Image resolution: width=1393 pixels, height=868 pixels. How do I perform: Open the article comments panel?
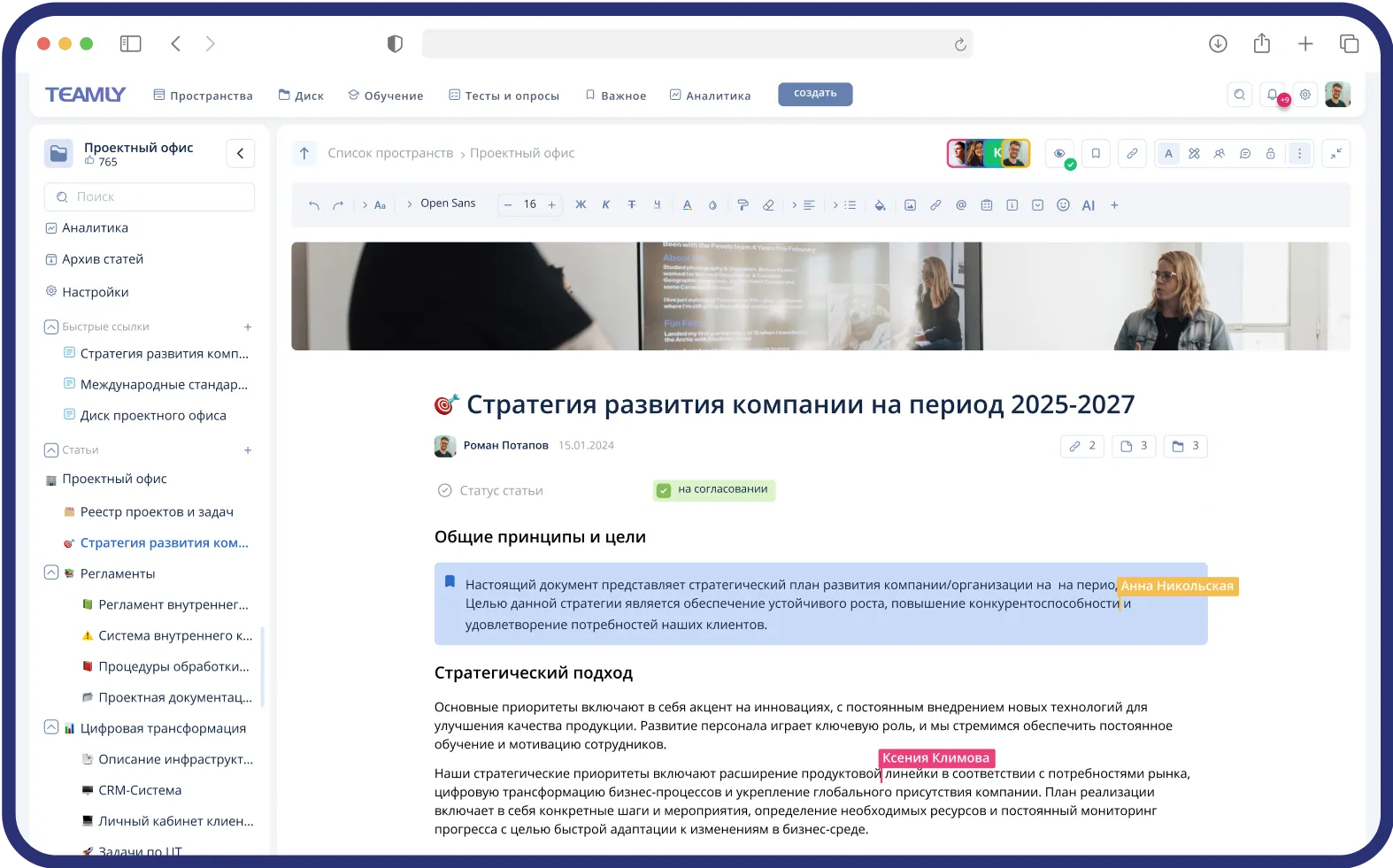(x=1245, y=154)
